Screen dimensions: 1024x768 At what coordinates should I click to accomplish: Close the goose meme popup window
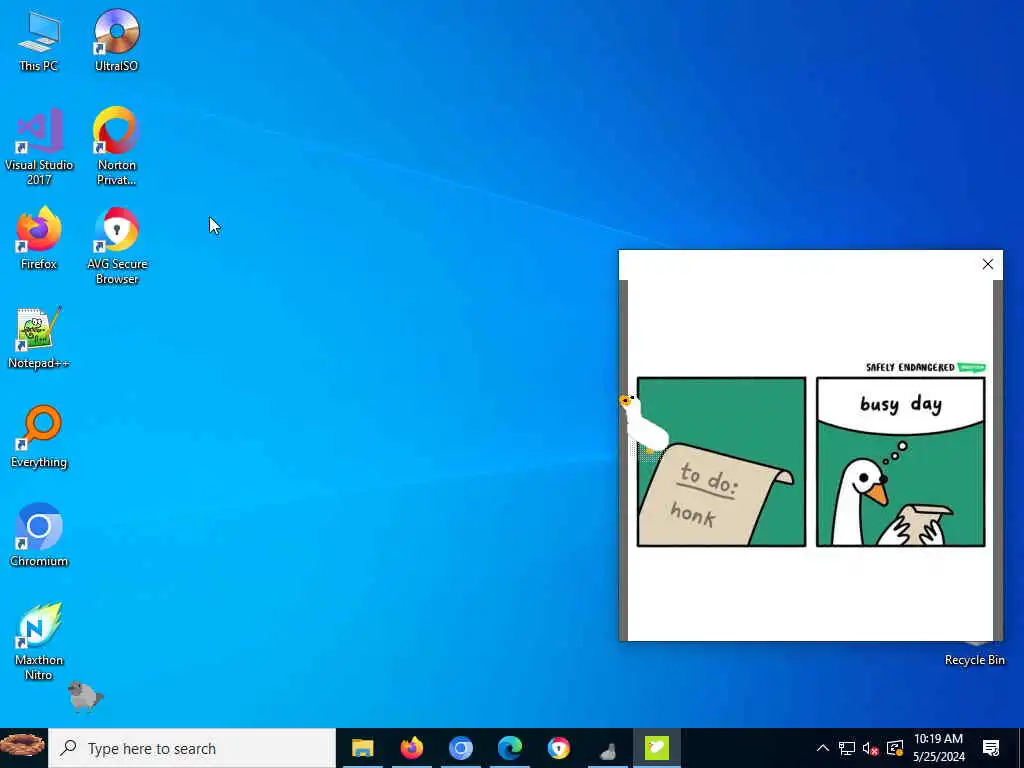click(x=987, y=264)
